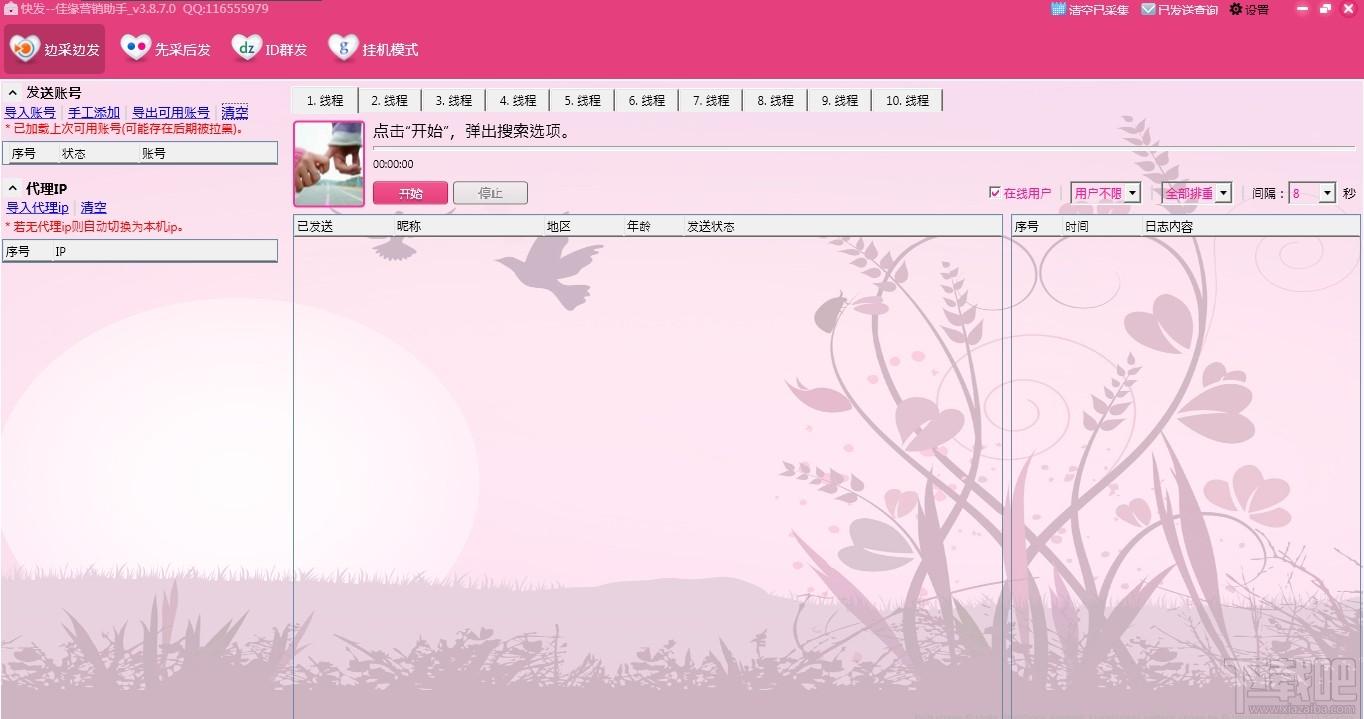Screen dimensions: 1364x719
Task: Switch to tab 10. 线程
Action: click(907, 100)
